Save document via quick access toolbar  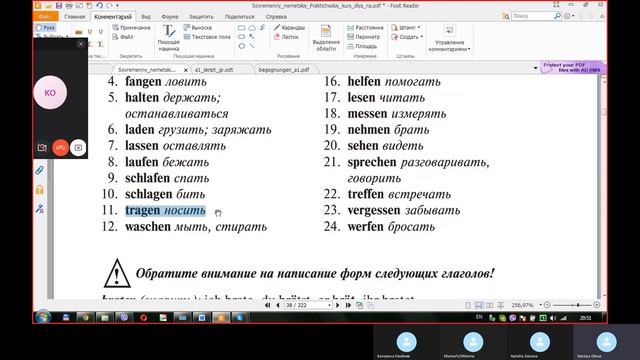59,6
